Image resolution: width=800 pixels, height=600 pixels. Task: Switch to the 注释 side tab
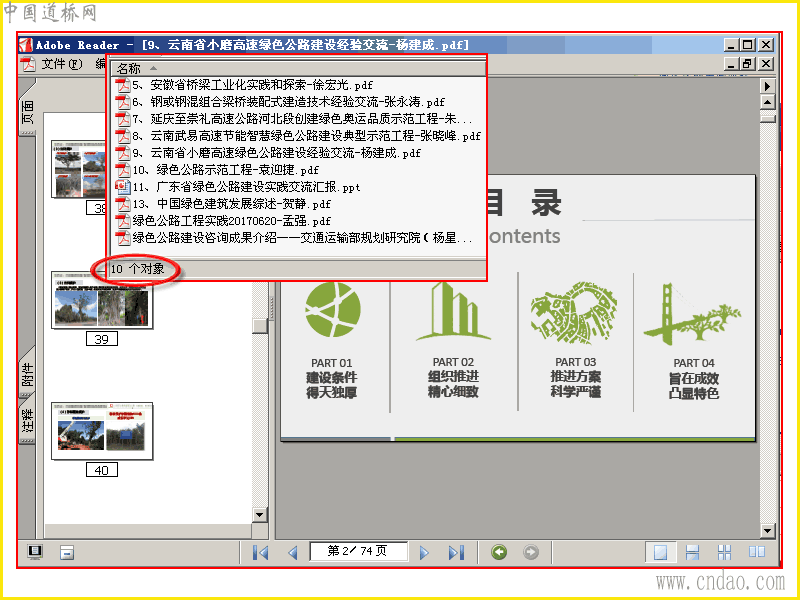point(27,420)
